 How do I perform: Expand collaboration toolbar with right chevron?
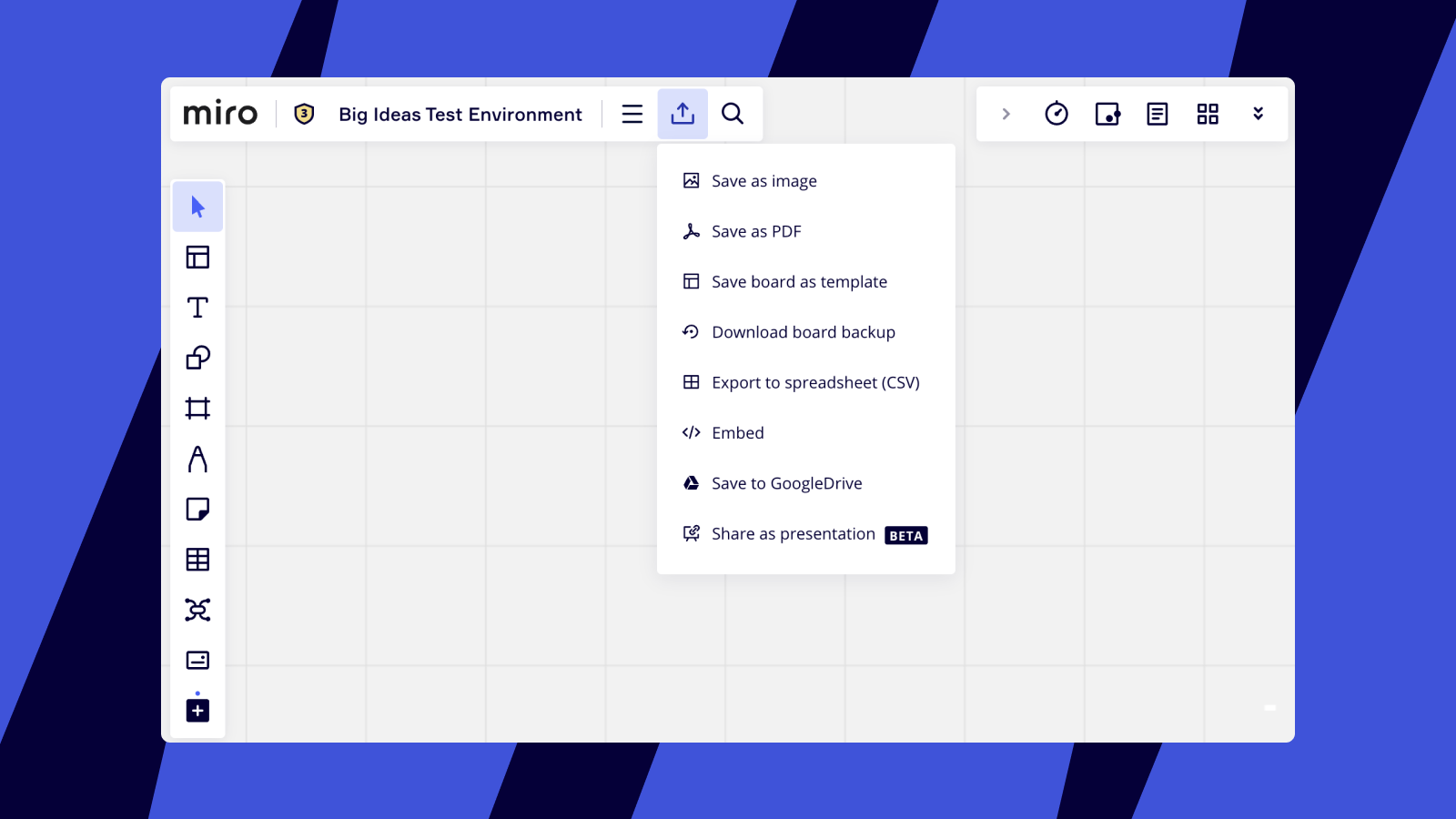tap(1006, 114)
